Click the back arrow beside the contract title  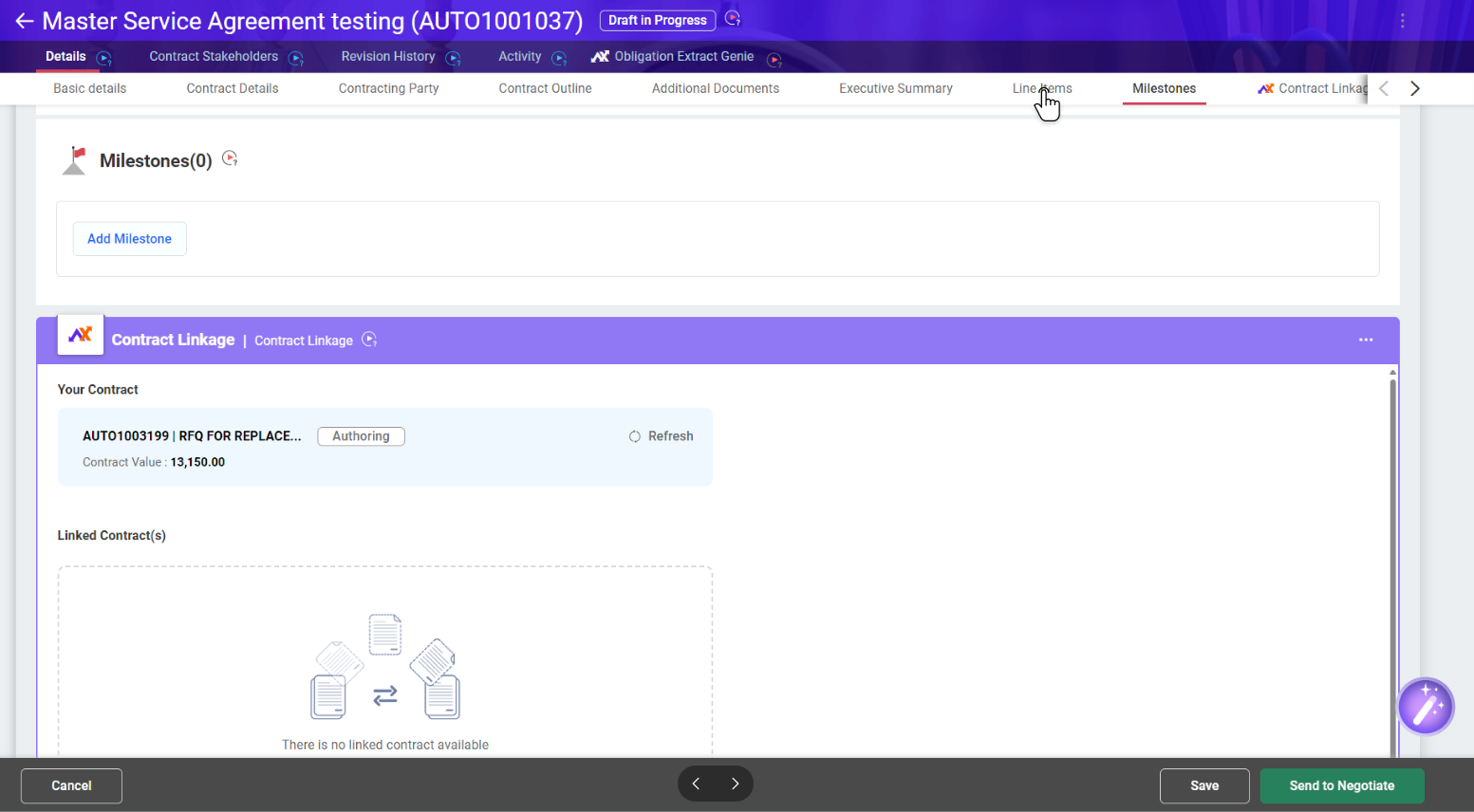click(x=24, y=21)
